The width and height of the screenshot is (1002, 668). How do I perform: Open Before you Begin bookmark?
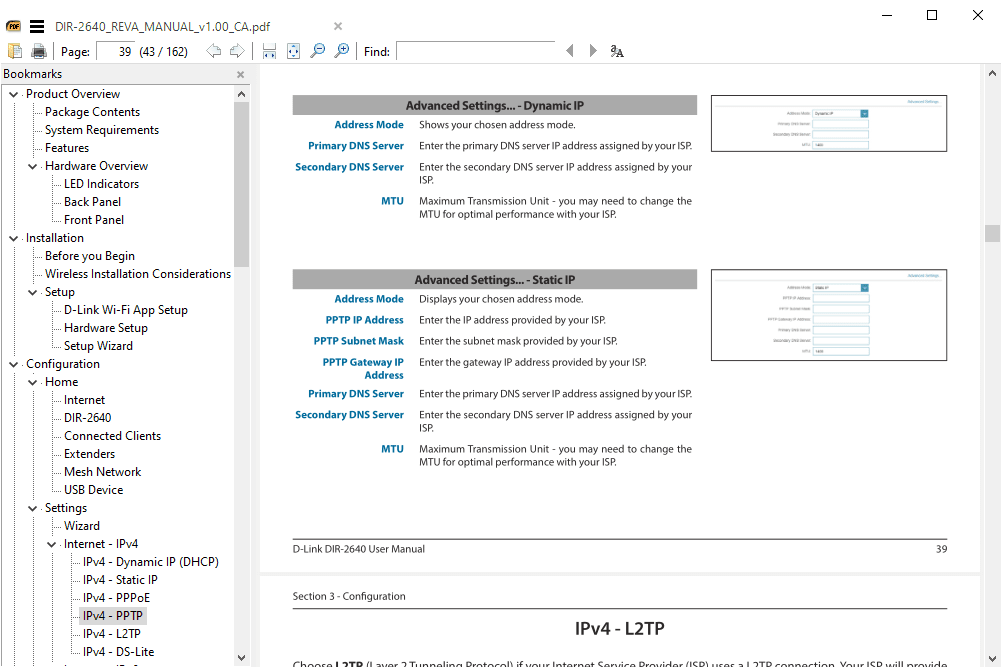point(89,256)
